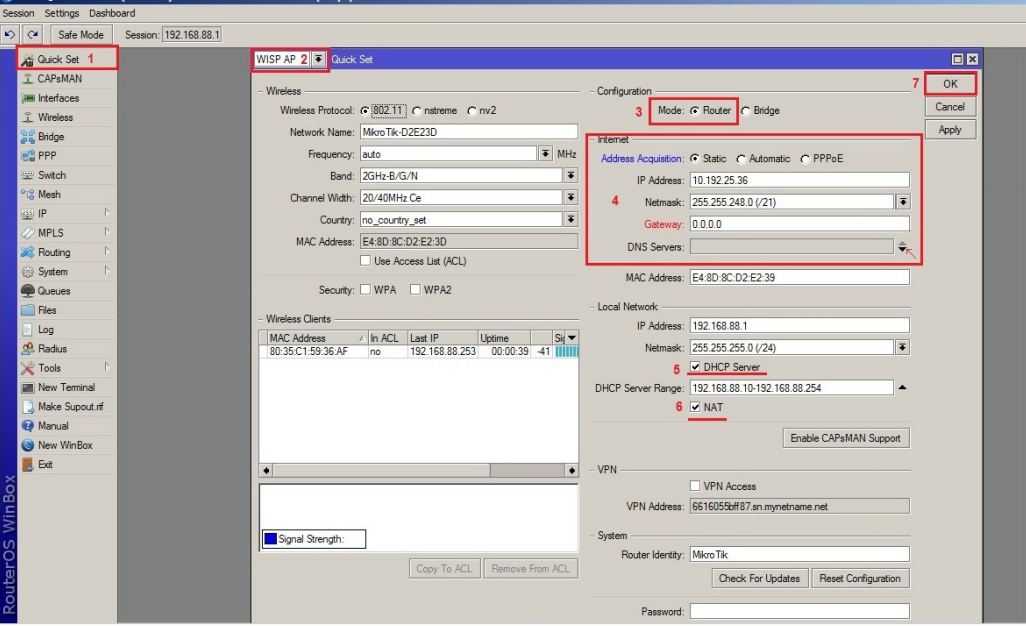The height and width of the screenshot is (626, 1026).
Task: Open Wireless section in sidebar
Action: point(67,117)
